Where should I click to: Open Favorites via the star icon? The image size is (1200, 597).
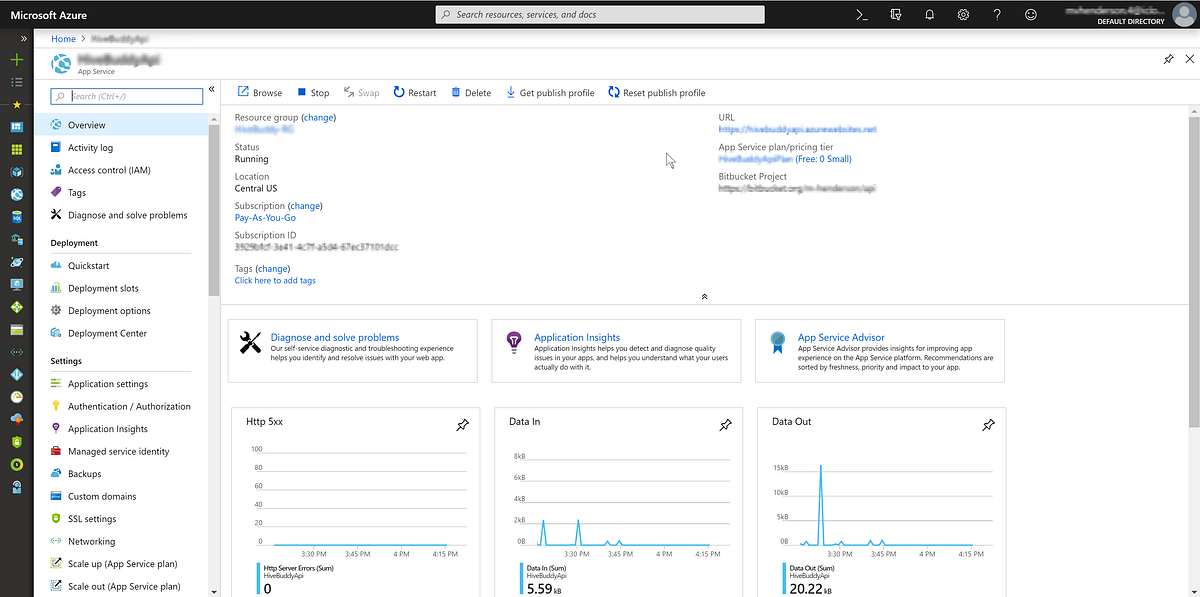[15, 103]
